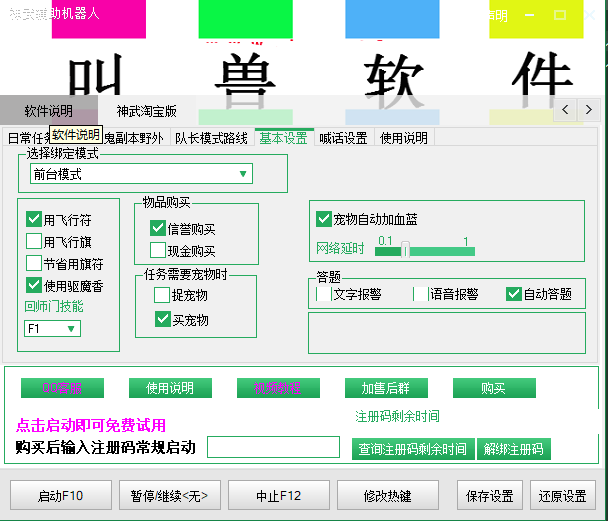Click the 点击启动即可免费试用 text
Screen dimensions: 608x521
(x=91, y=425)
